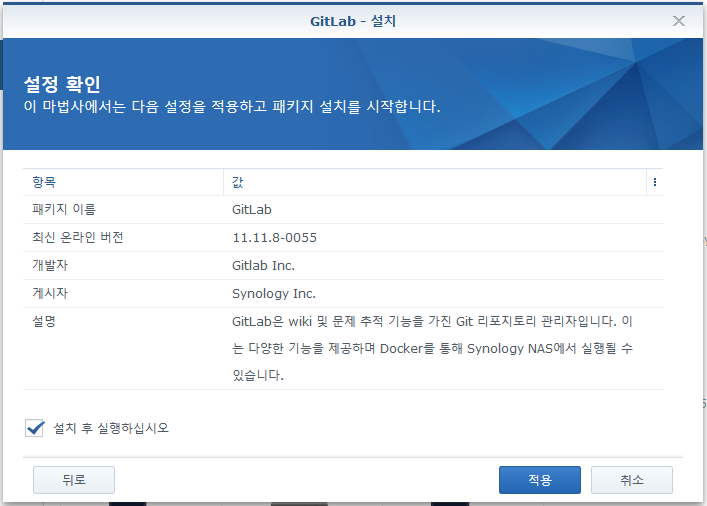The image size is (707, 506).
Task: Select the 항목 column header
Action: [x=123, y=182]
